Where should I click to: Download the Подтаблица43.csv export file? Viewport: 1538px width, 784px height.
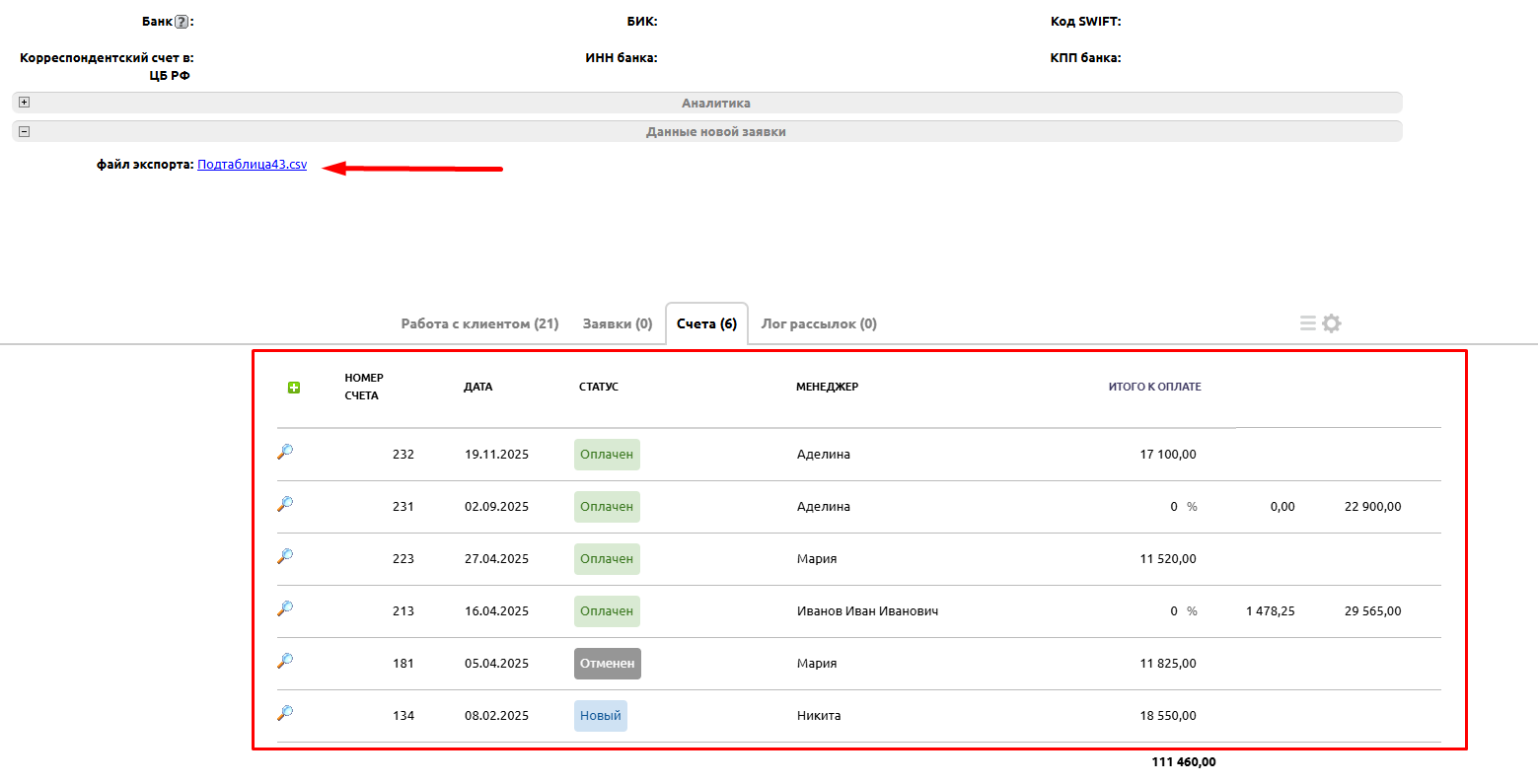[252, 165]
